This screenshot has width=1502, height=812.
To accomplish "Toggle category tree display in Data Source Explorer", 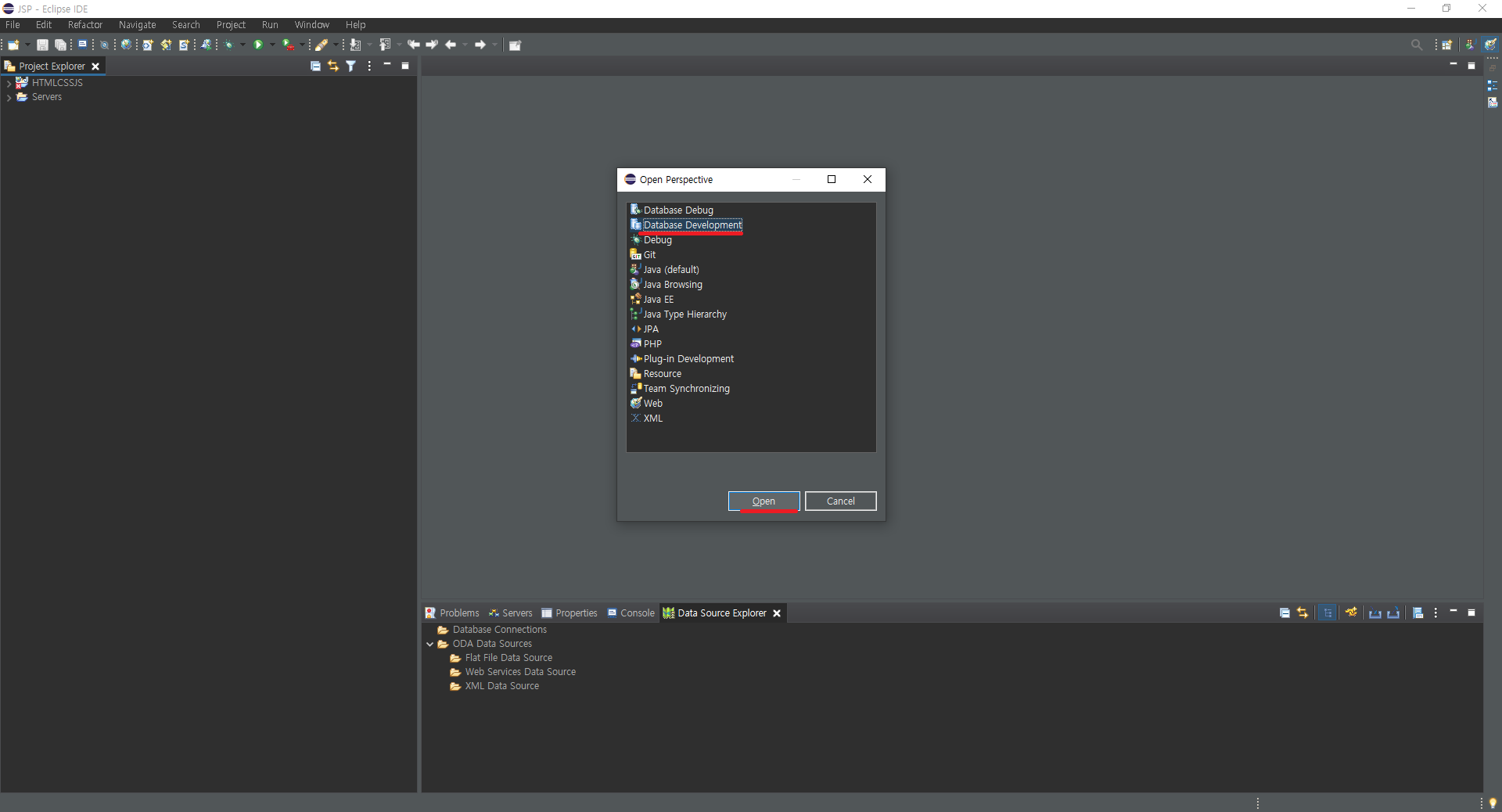I will pyautogui.click(x=1328, y=613).
